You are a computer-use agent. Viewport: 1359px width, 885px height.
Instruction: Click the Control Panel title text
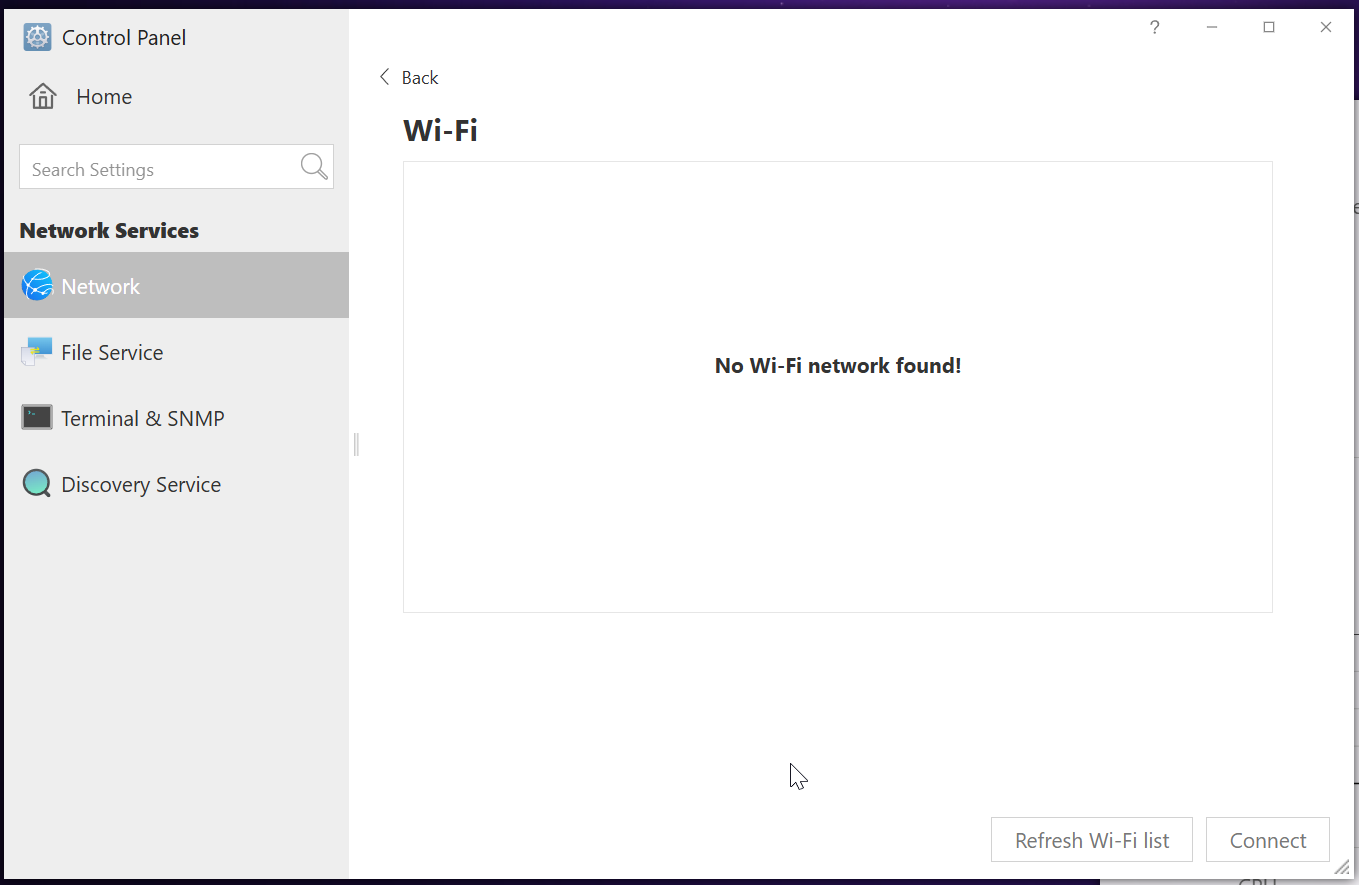[x=124, y=38]
